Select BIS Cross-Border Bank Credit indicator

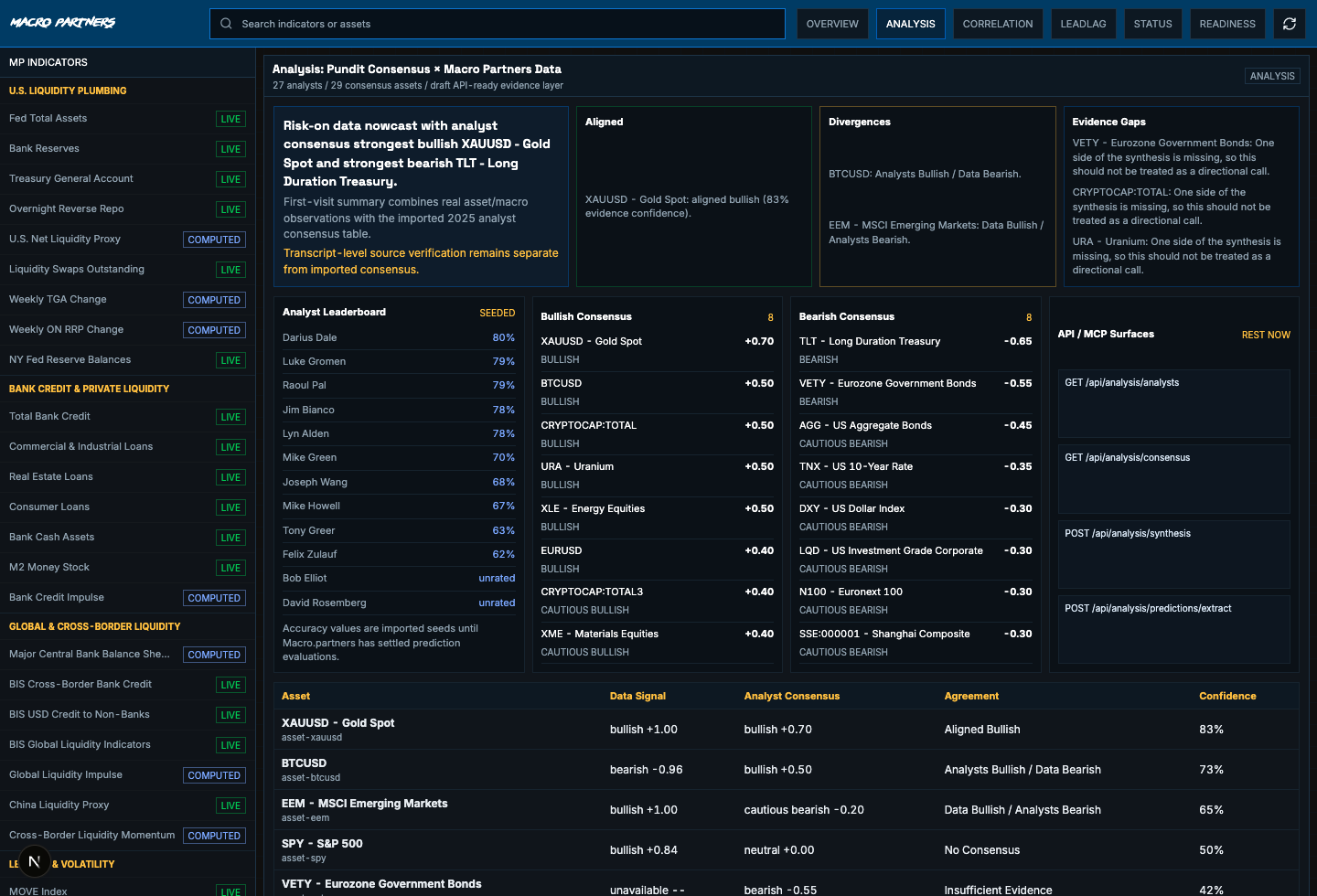127,685
